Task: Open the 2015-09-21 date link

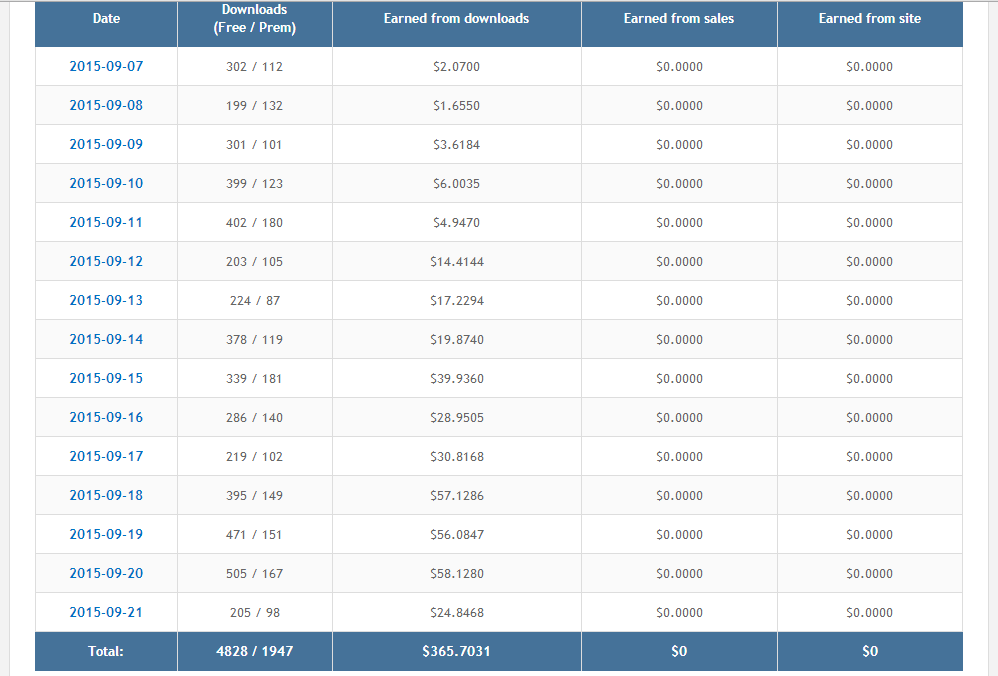Action: (x=106, y=612)
